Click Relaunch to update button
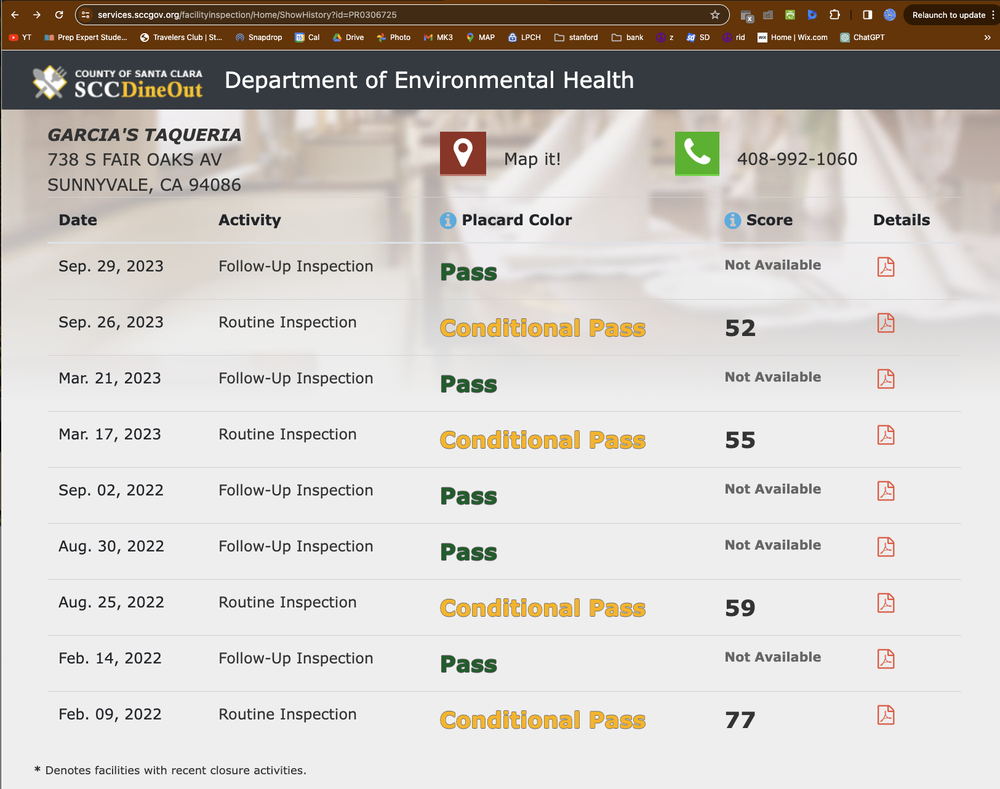 tap(948, 15)
